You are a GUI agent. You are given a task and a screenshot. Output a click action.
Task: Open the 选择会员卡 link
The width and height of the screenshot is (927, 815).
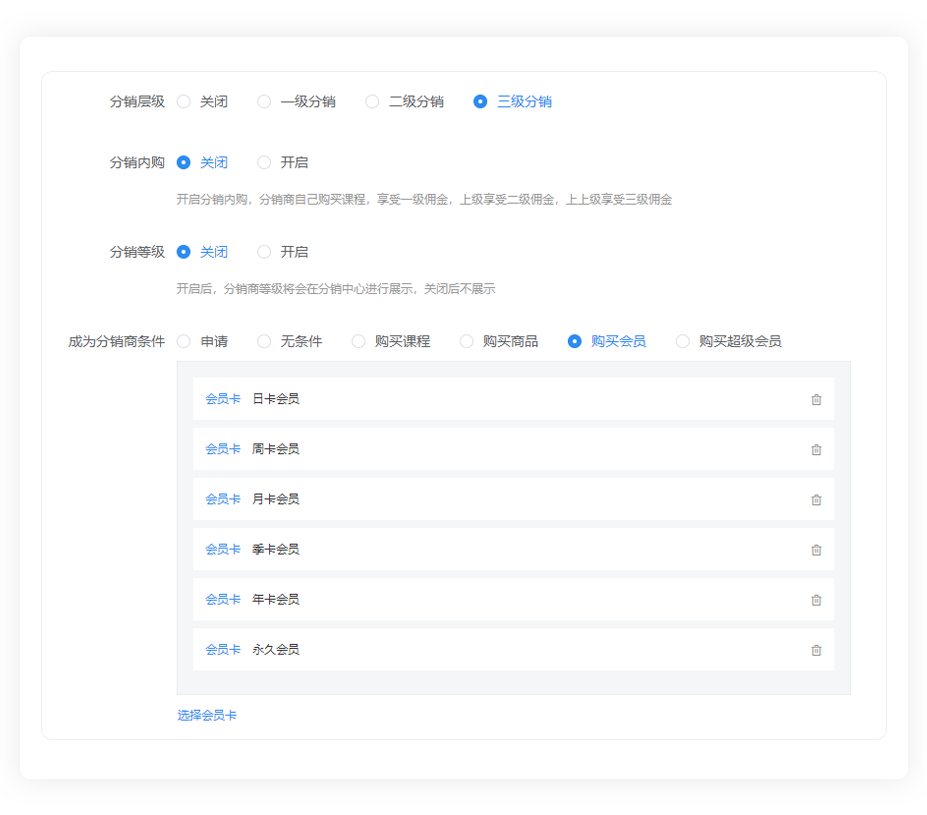(x=207, y=715)
